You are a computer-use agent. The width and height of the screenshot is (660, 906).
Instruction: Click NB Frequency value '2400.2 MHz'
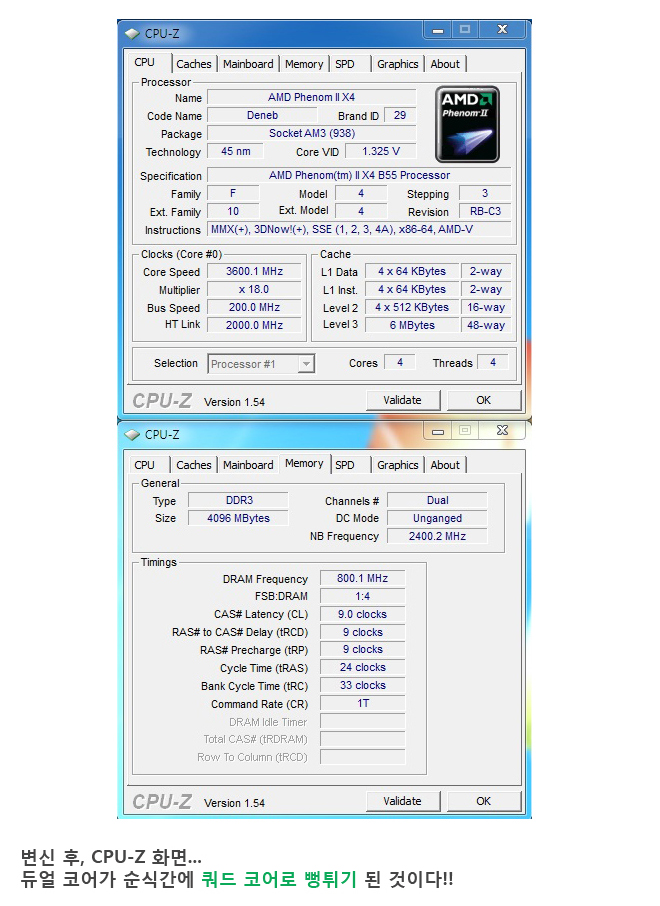point(437,536)
